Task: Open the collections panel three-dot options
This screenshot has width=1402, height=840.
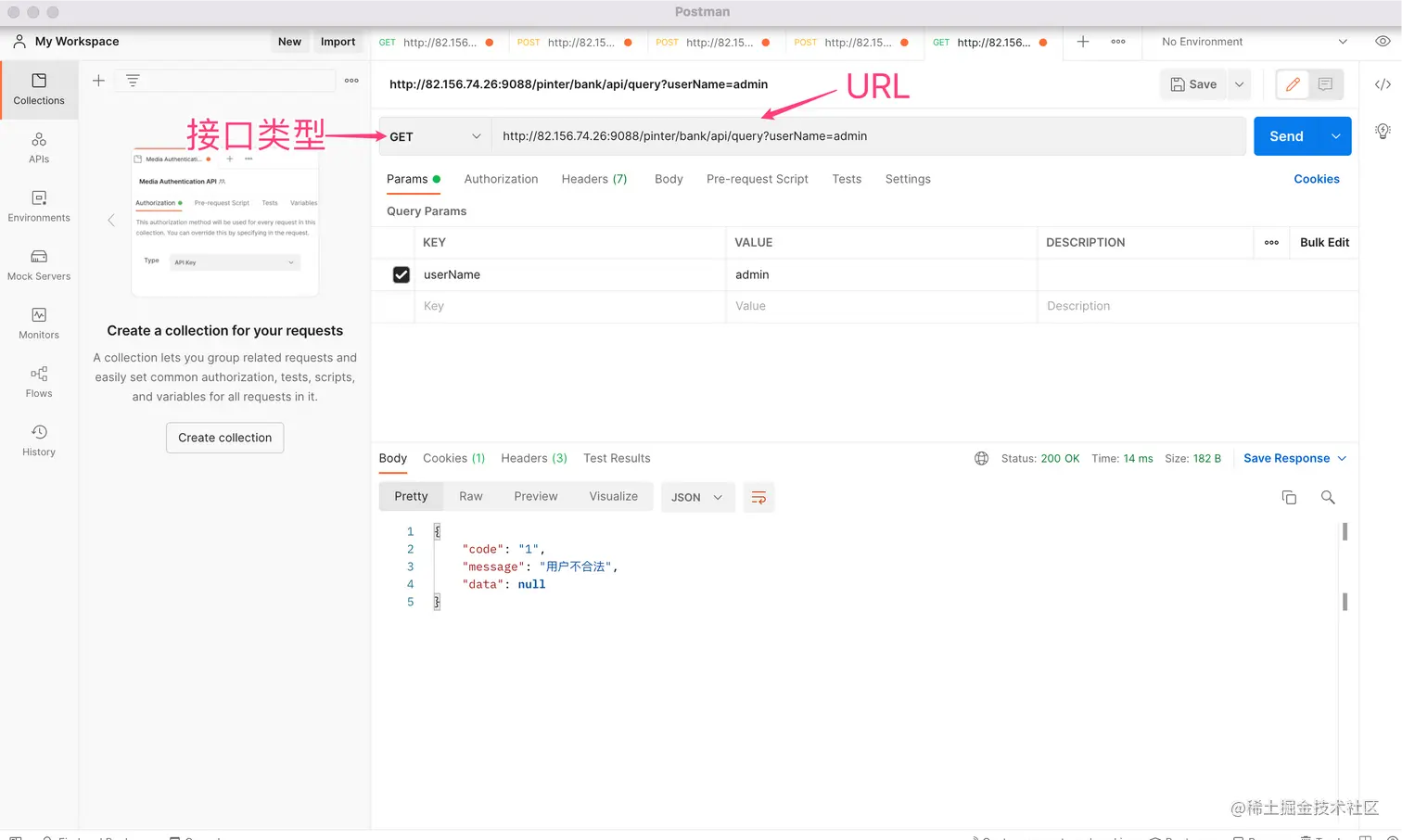Action: [351, 81]
